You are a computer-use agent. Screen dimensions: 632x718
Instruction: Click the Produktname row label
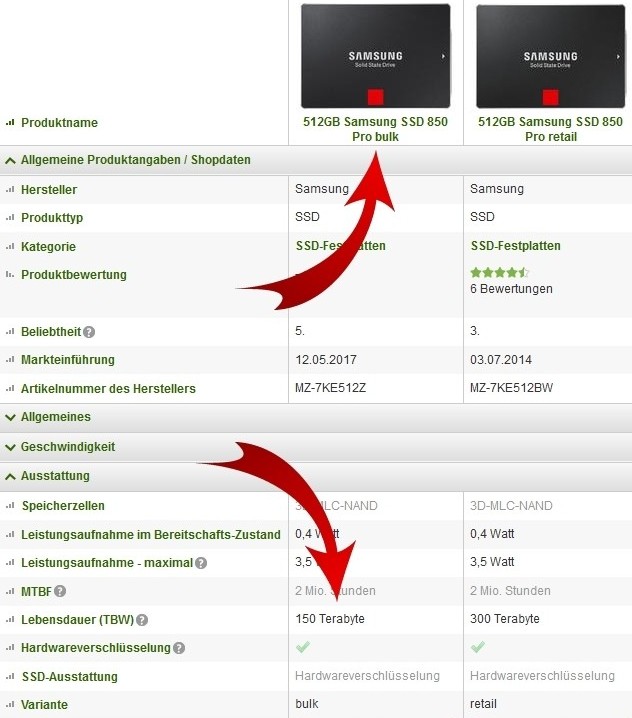click(60, 123)
